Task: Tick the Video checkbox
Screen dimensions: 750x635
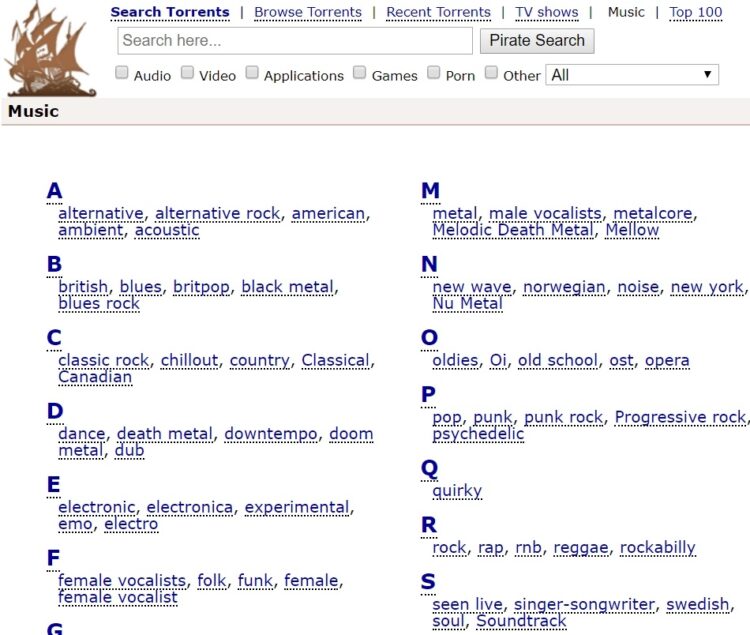Action: click(188, 73)
